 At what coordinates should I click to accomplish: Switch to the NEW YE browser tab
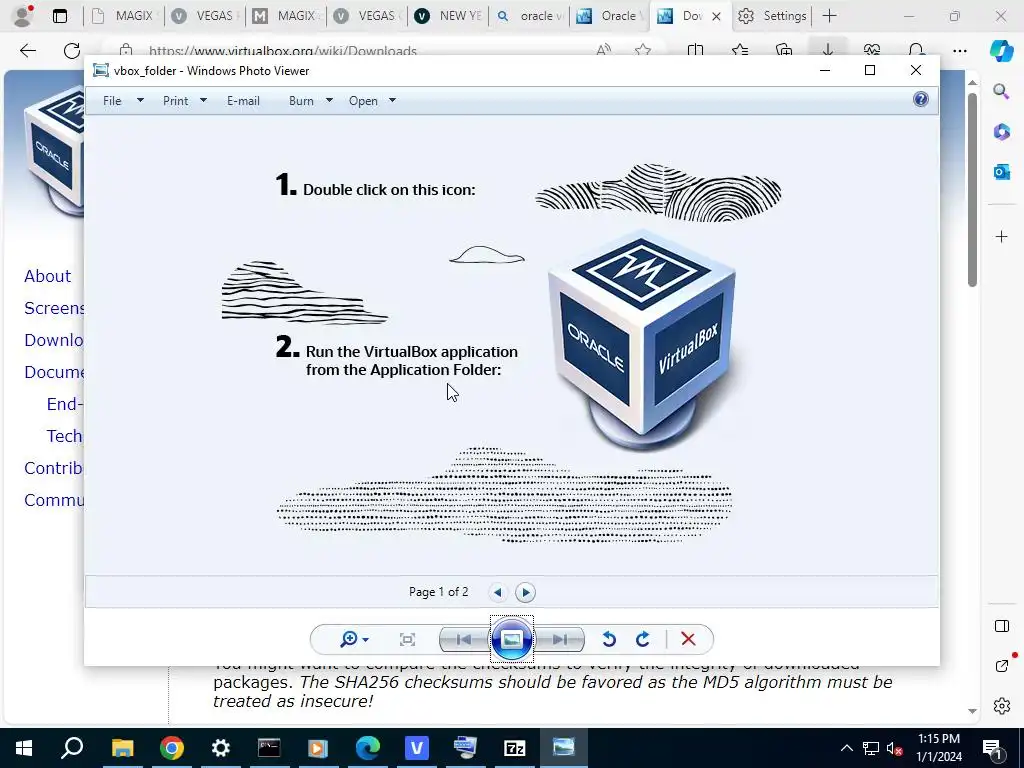pyautogui.click(x=447, y=16)
